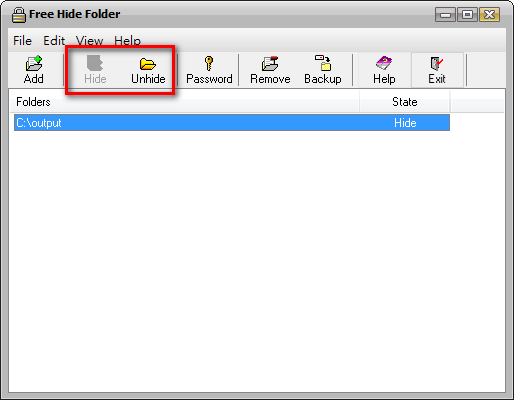The height and width of the screenshot is (400, 514).
Task: Click the Exit door icon
Action: [x=437, y=63]
